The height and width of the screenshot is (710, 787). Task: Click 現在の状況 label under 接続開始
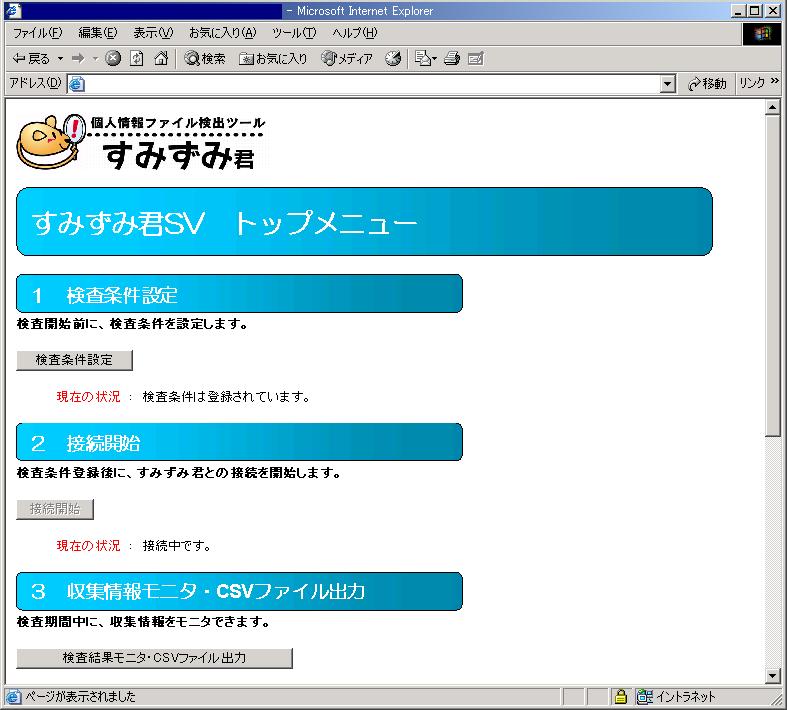[88, 545]
